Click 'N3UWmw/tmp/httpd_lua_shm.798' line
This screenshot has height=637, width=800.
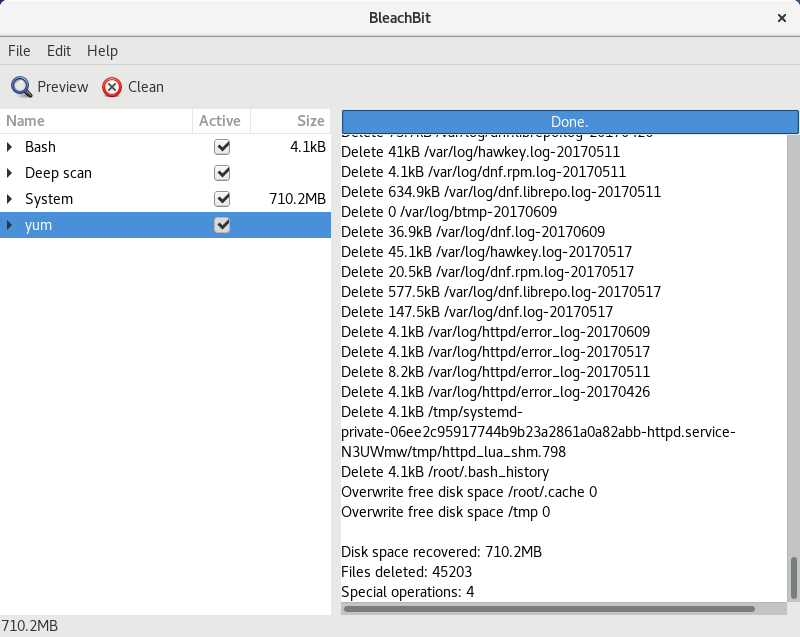pos(454,452)
